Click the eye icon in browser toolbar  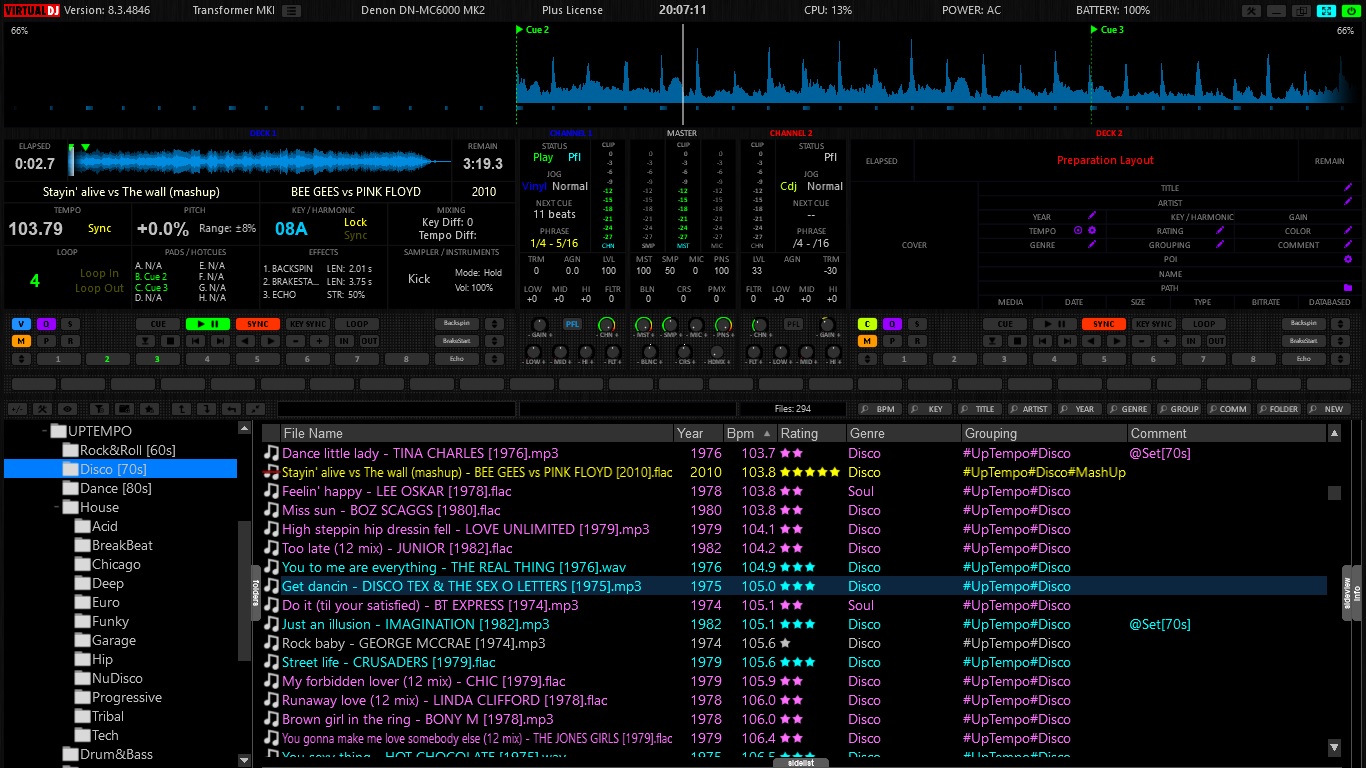tap(68, 409)
